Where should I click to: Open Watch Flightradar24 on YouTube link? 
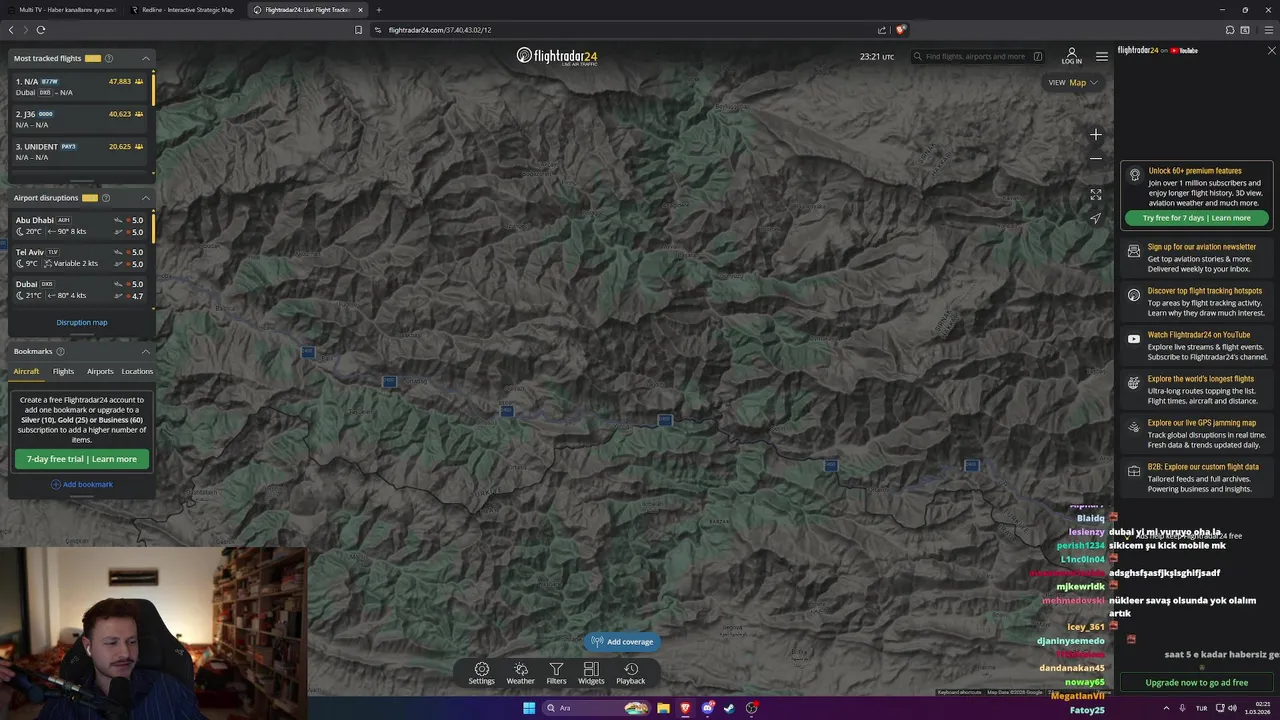(x=1197, y=345)
